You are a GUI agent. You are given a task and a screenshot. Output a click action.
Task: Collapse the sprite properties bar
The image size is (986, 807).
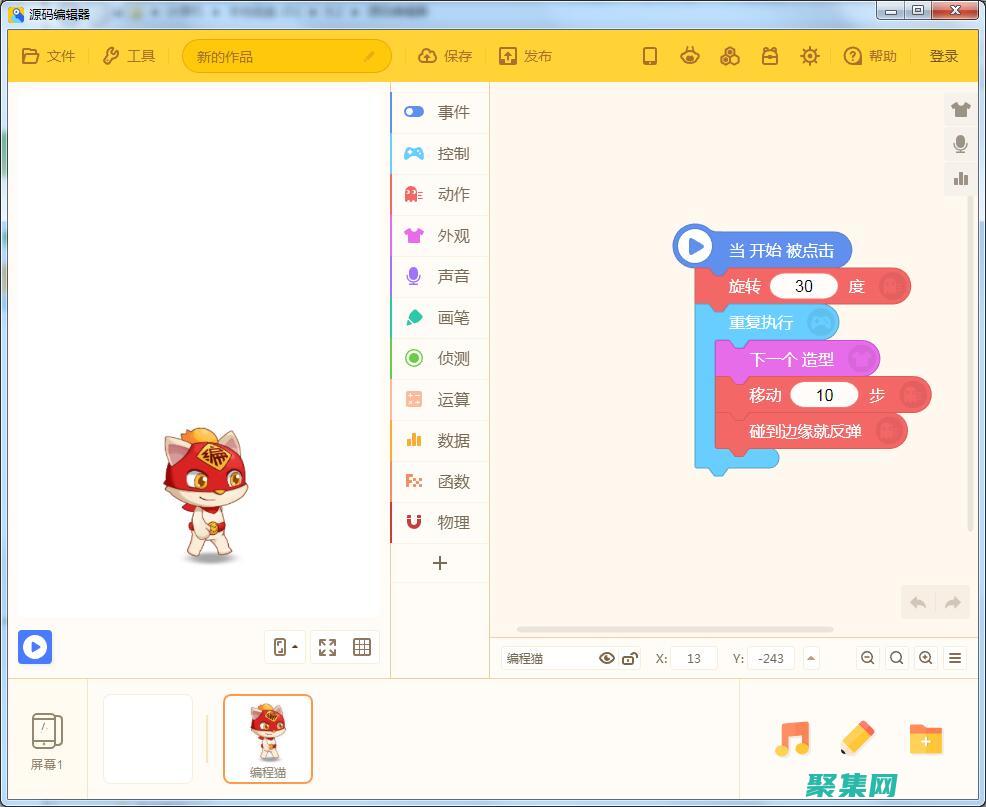(810, 658)
